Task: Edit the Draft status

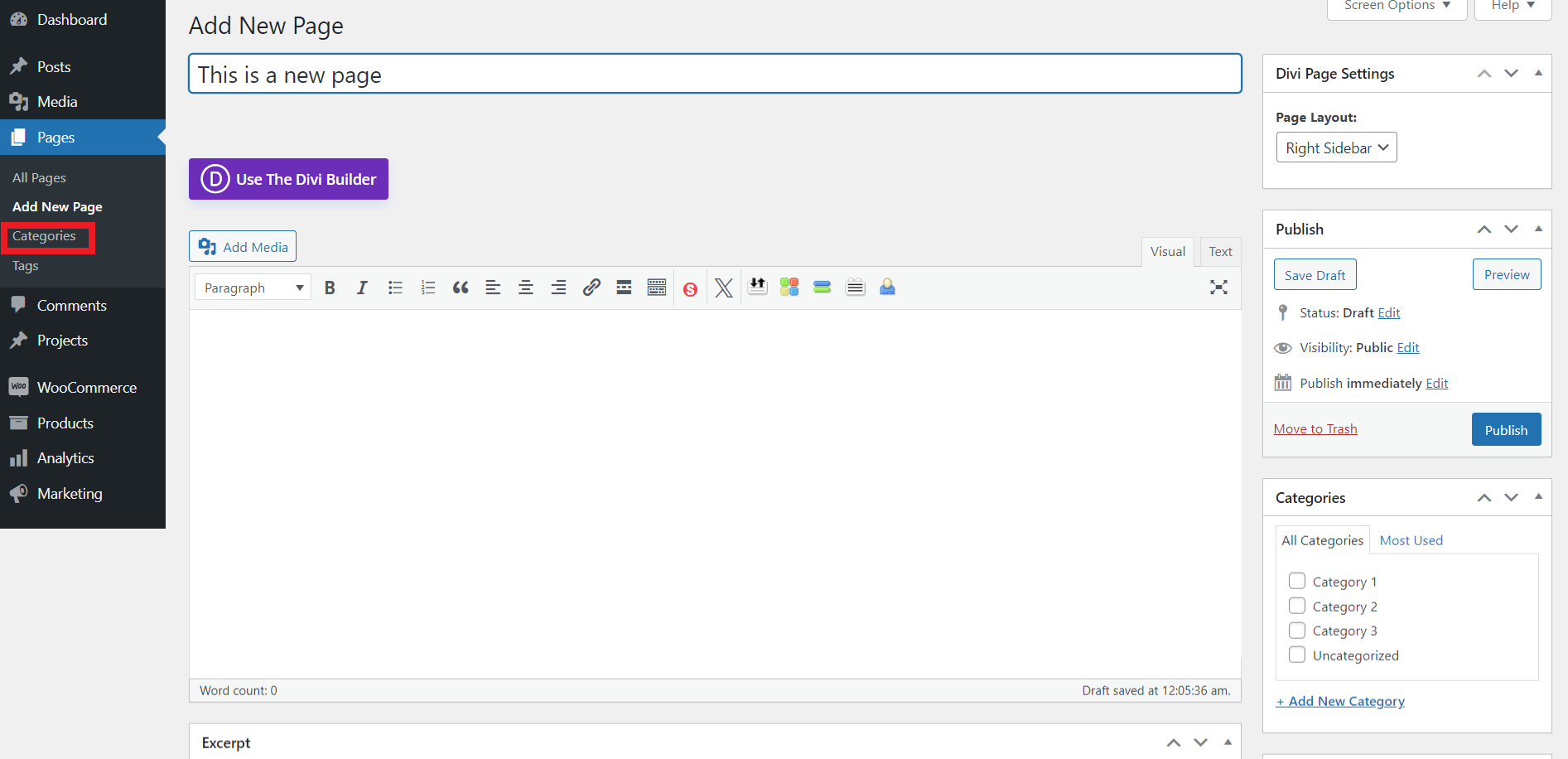Action: 1389,312
